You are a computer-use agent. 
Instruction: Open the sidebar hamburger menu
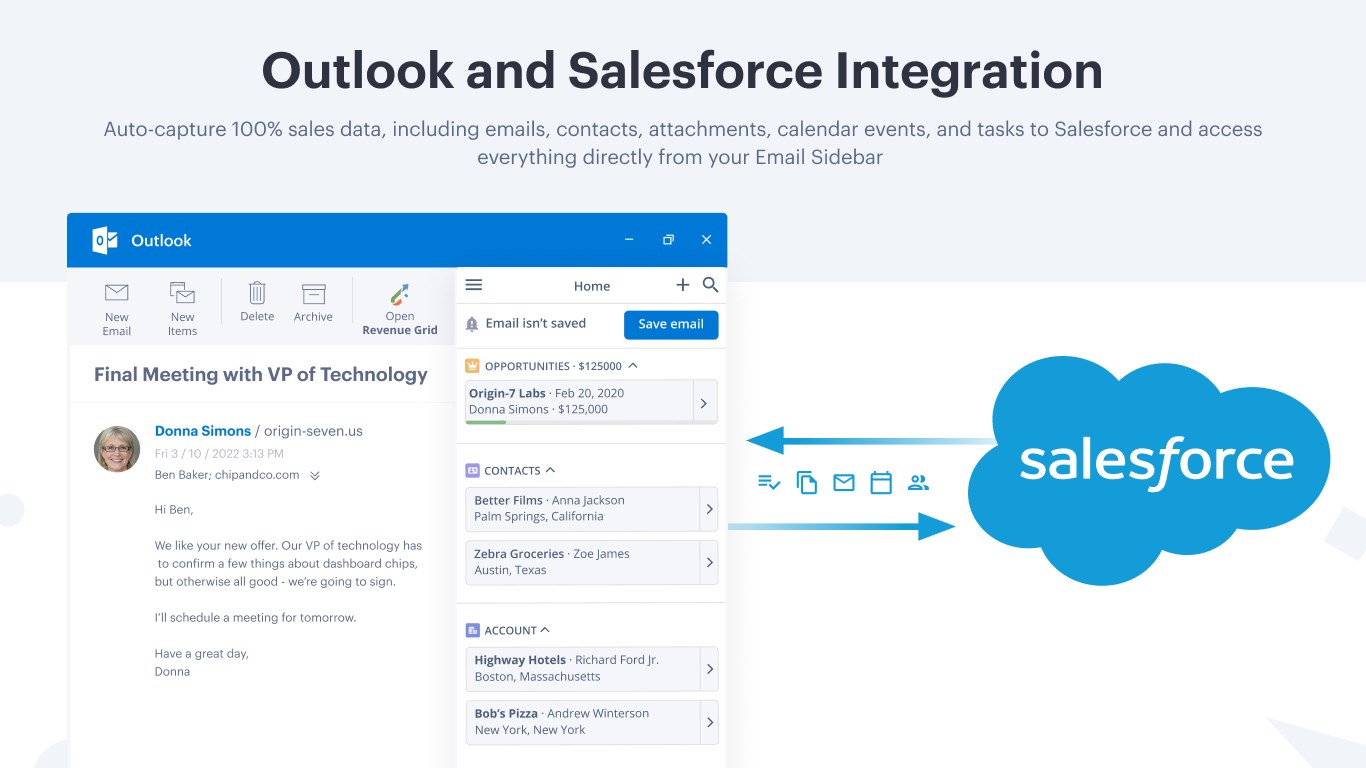pos(474,285)
